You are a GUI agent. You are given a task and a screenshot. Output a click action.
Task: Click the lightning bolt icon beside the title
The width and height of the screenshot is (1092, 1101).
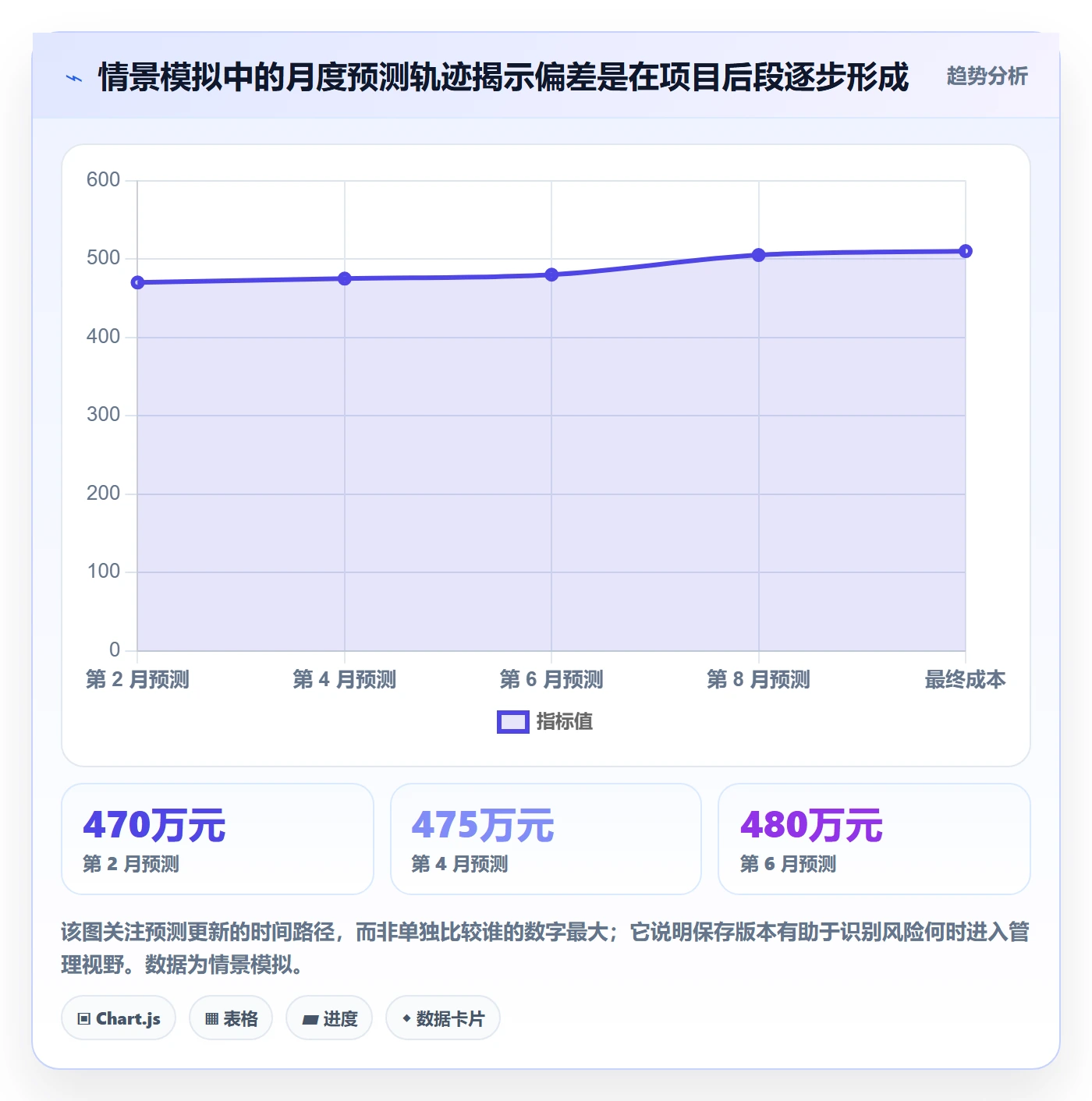pyautogui.click(x=74, y=78)
